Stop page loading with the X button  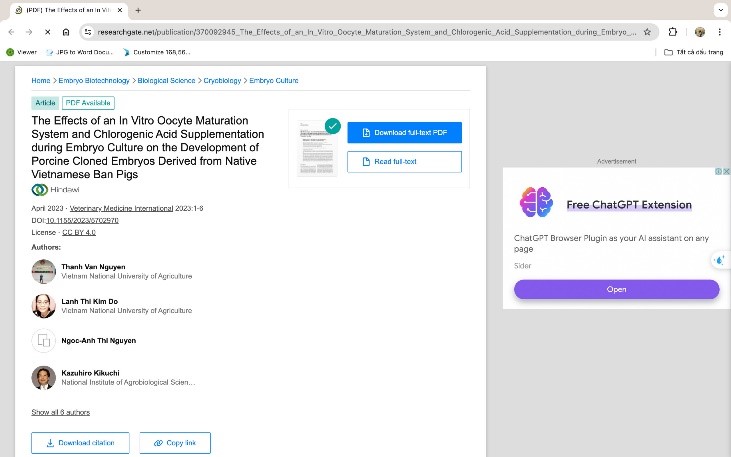click(47, 32)
